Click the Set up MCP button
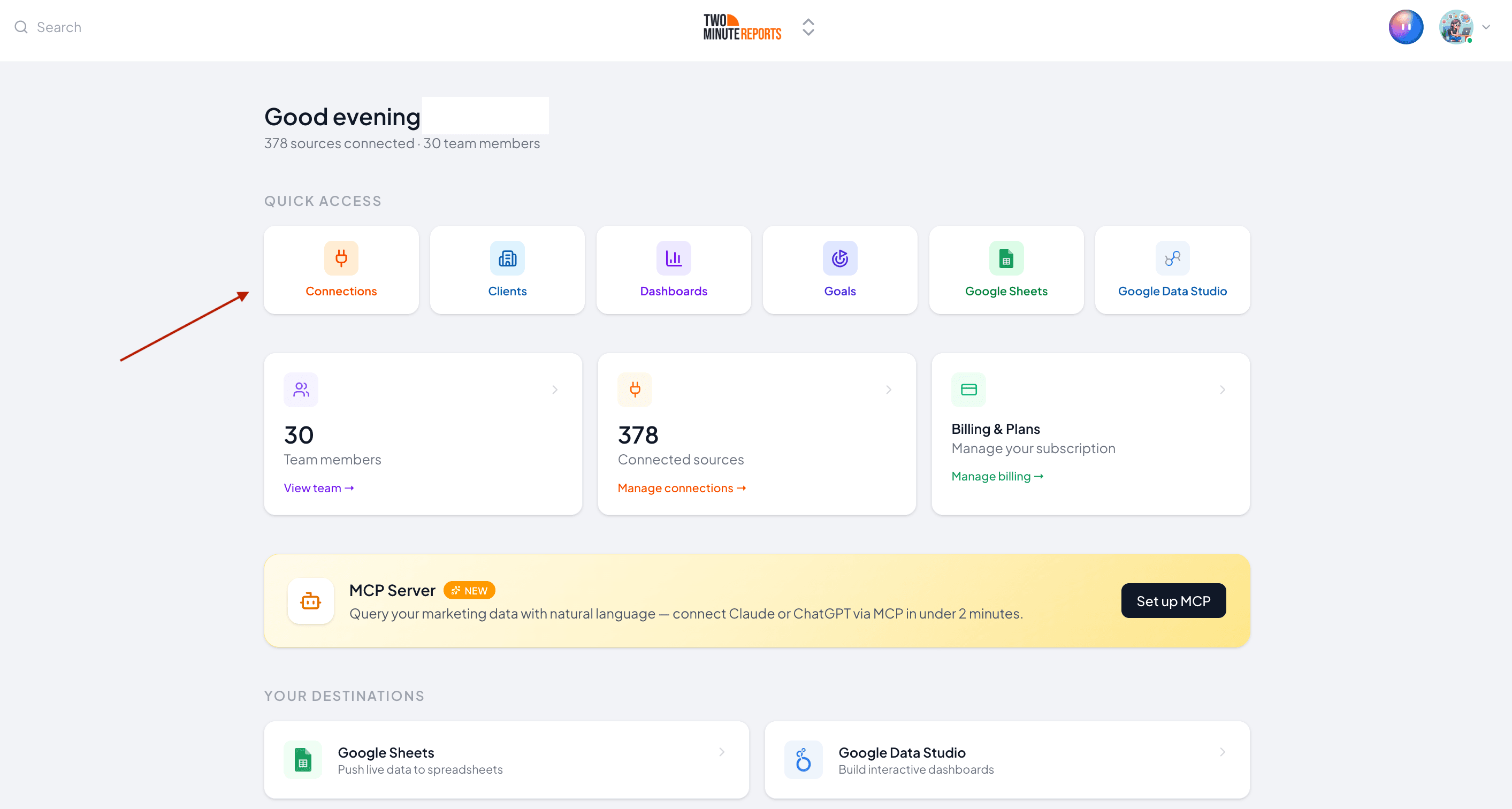The width and height of the screenshot is (1512, 809). pyautogui.click(x=1173, y=600)
